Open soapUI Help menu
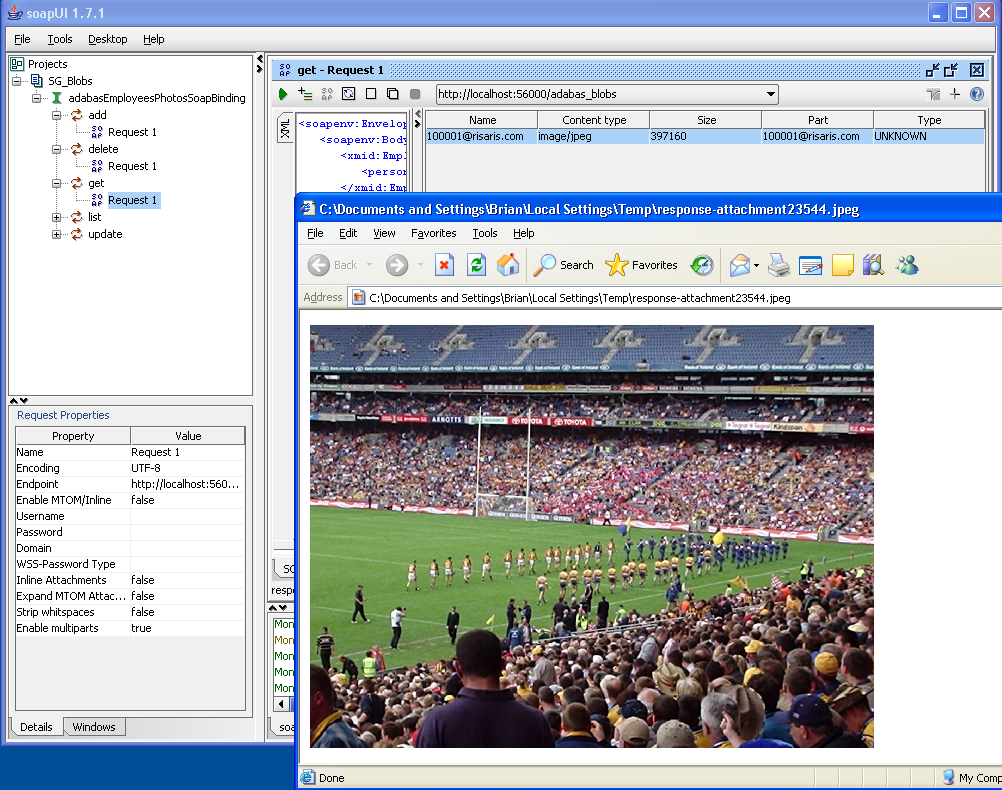Image resolution: width=1002 pixels, height=790 pixels. coord(153,39)
